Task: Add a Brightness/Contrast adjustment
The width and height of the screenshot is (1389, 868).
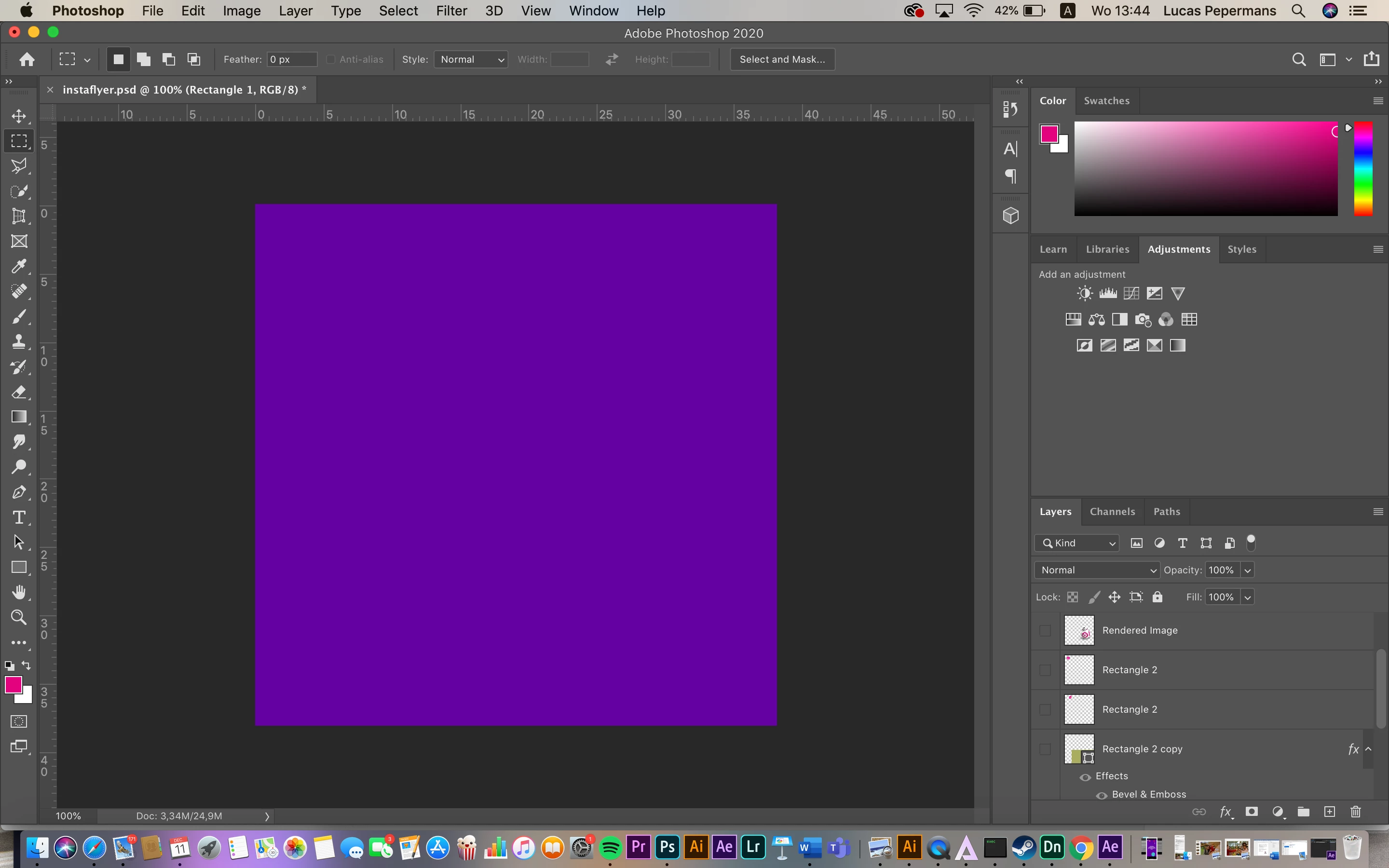Action: [1084, 294]
